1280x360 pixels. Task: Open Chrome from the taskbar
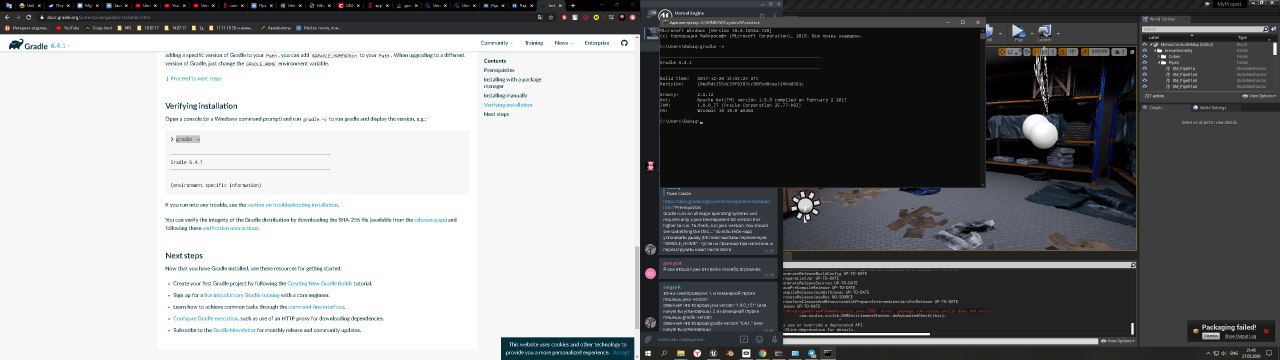point(762,353)
